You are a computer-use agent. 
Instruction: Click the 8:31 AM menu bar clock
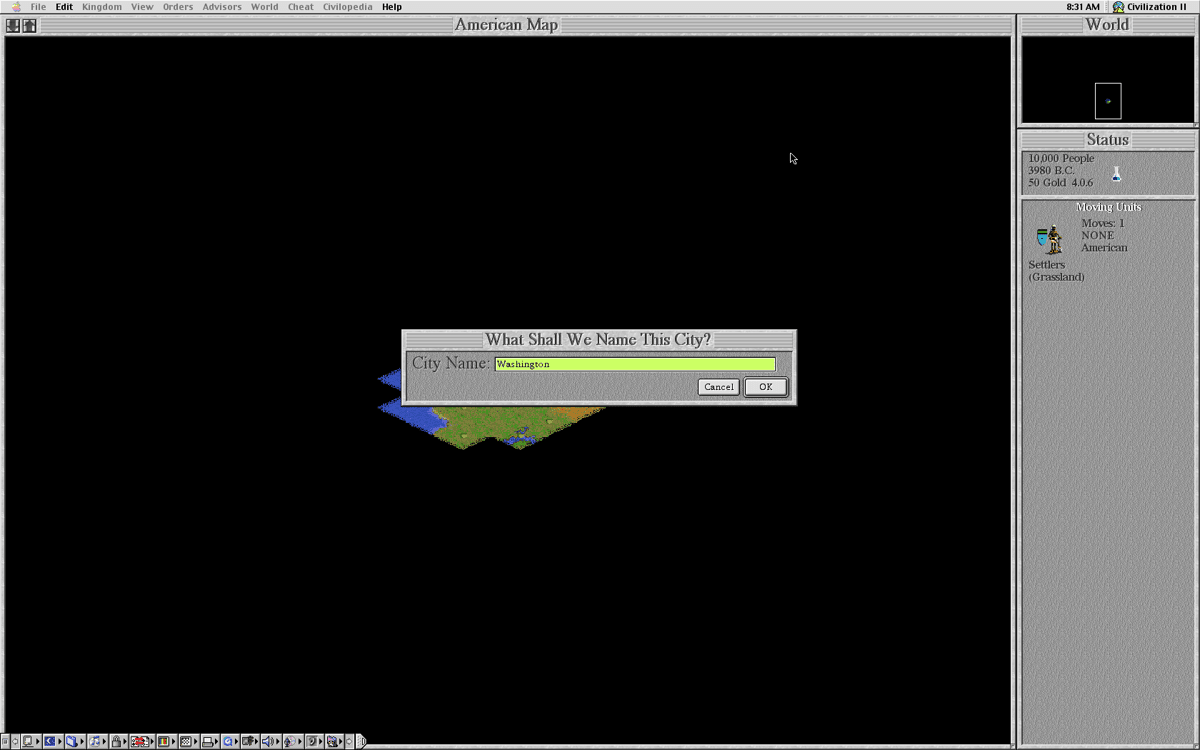click(1083, 7)
